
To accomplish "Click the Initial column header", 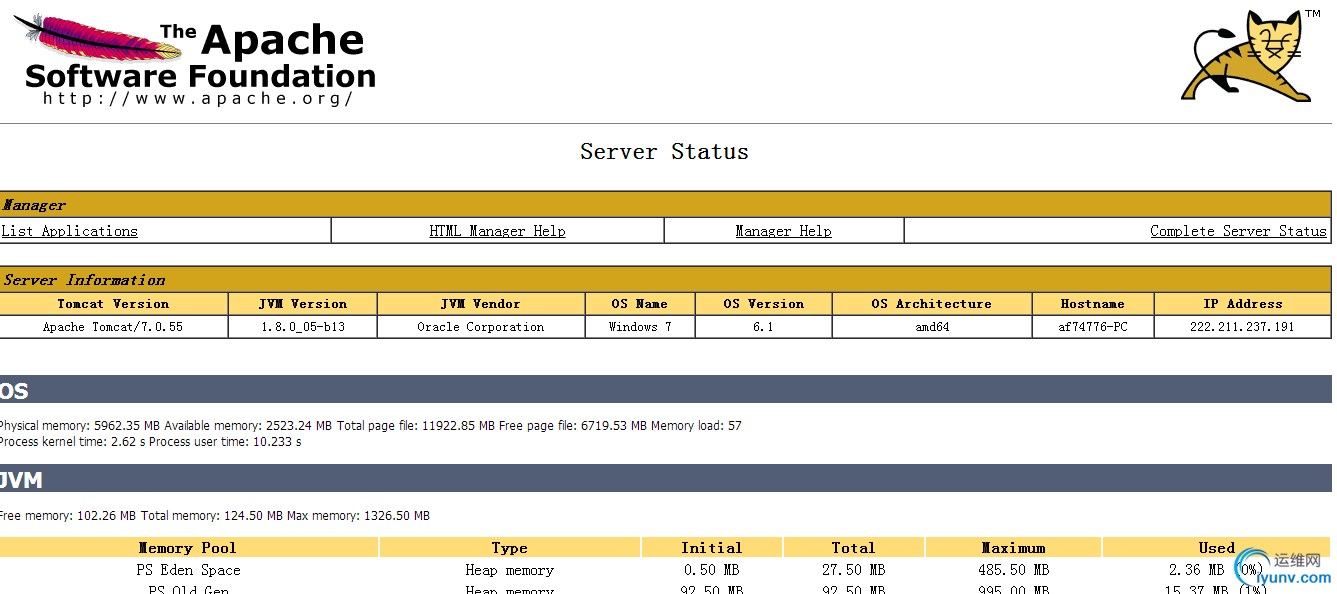I will [x=711, y=548].
